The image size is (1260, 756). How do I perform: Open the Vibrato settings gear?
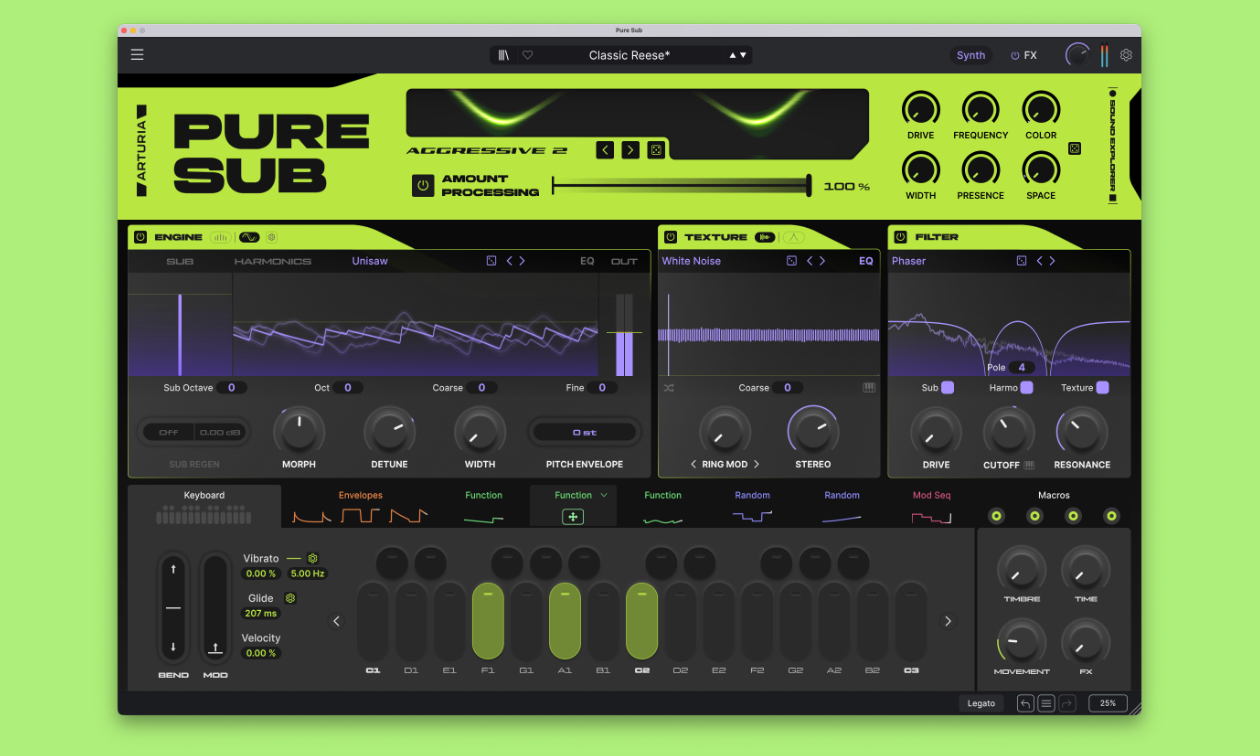(x=312, y=558)
